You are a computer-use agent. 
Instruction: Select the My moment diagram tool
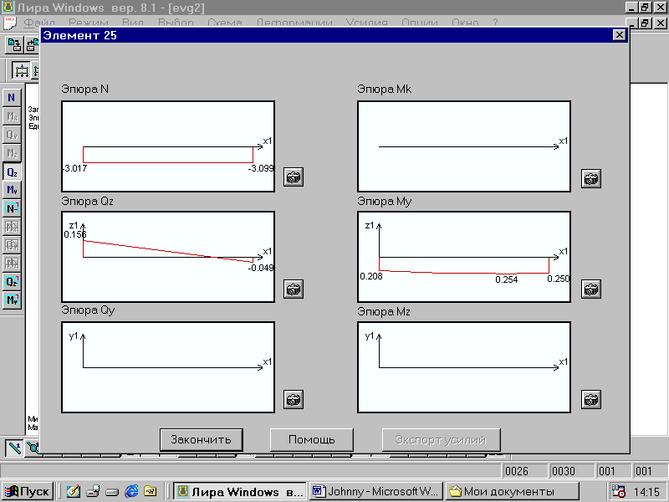coord(12,190)
